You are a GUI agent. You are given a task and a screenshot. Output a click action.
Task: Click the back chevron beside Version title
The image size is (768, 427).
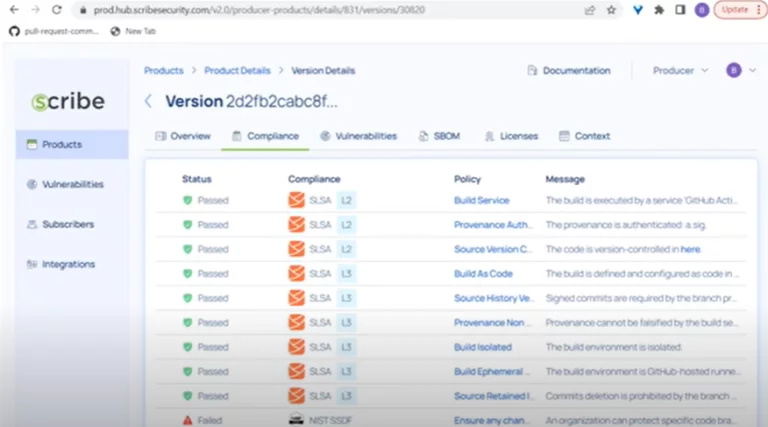tap(148, 101)
